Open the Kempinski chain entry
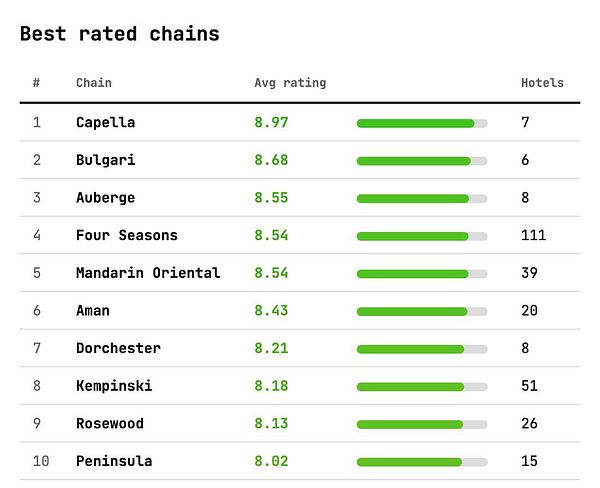This screenshot has height=488, width=600. tap(114, 386)
